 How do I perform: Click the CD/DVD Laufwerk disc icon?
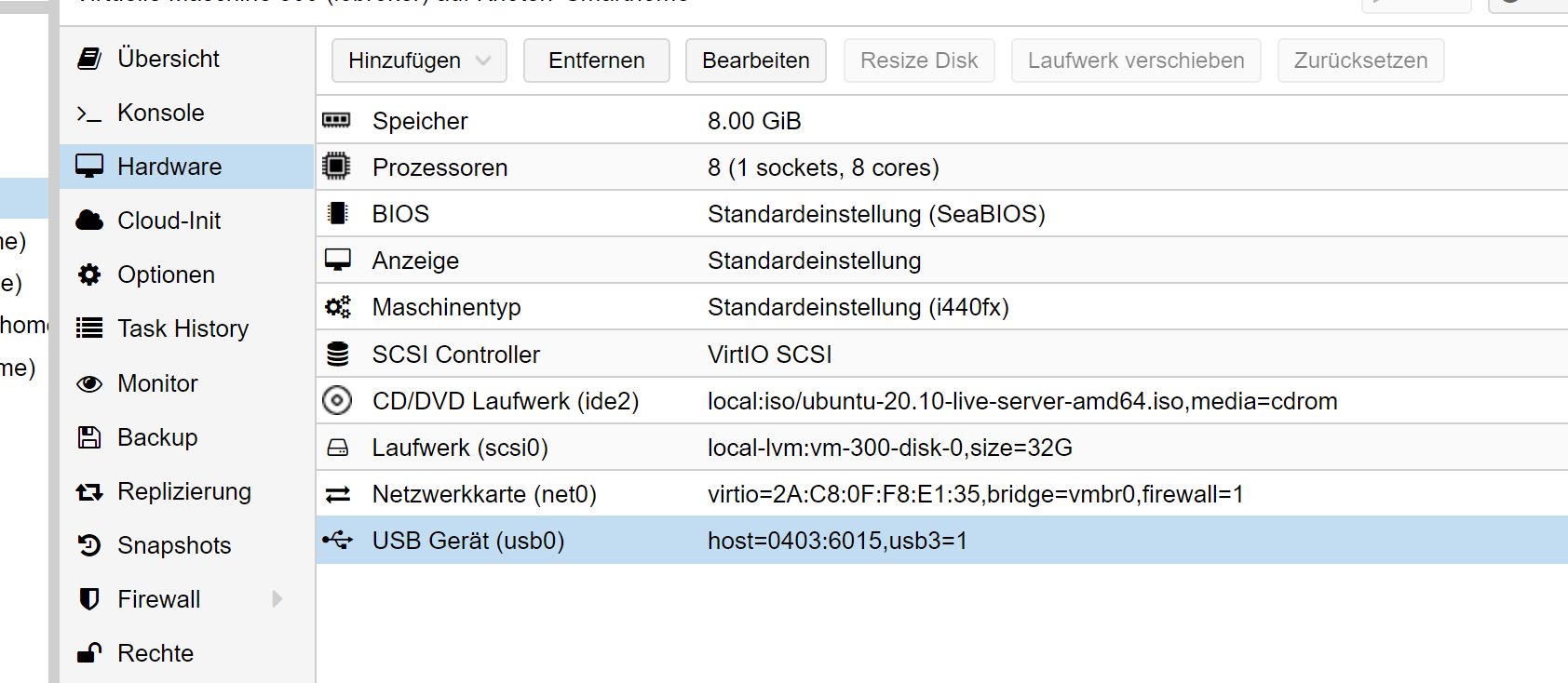(x=336, y=400)
